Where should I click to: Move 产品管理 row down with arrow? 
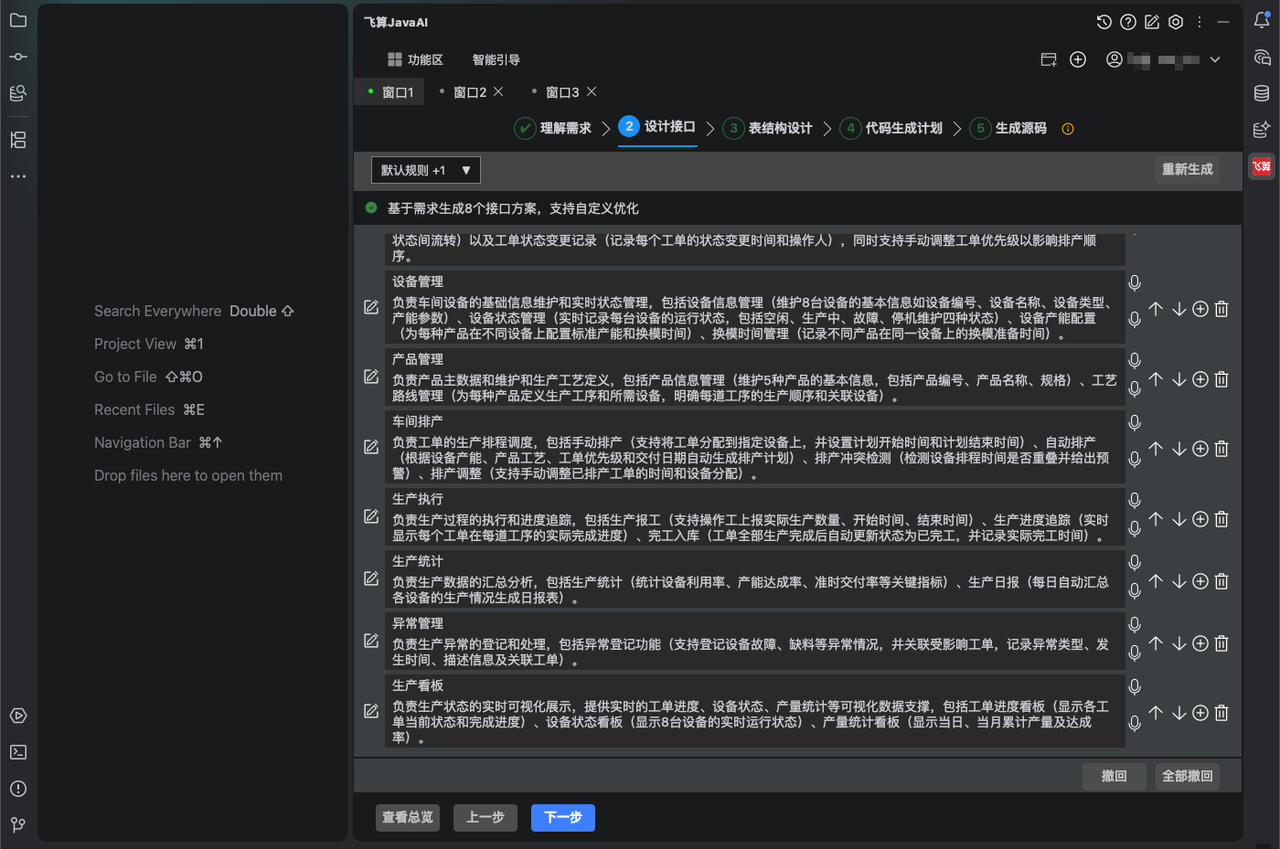point(1178,379)
